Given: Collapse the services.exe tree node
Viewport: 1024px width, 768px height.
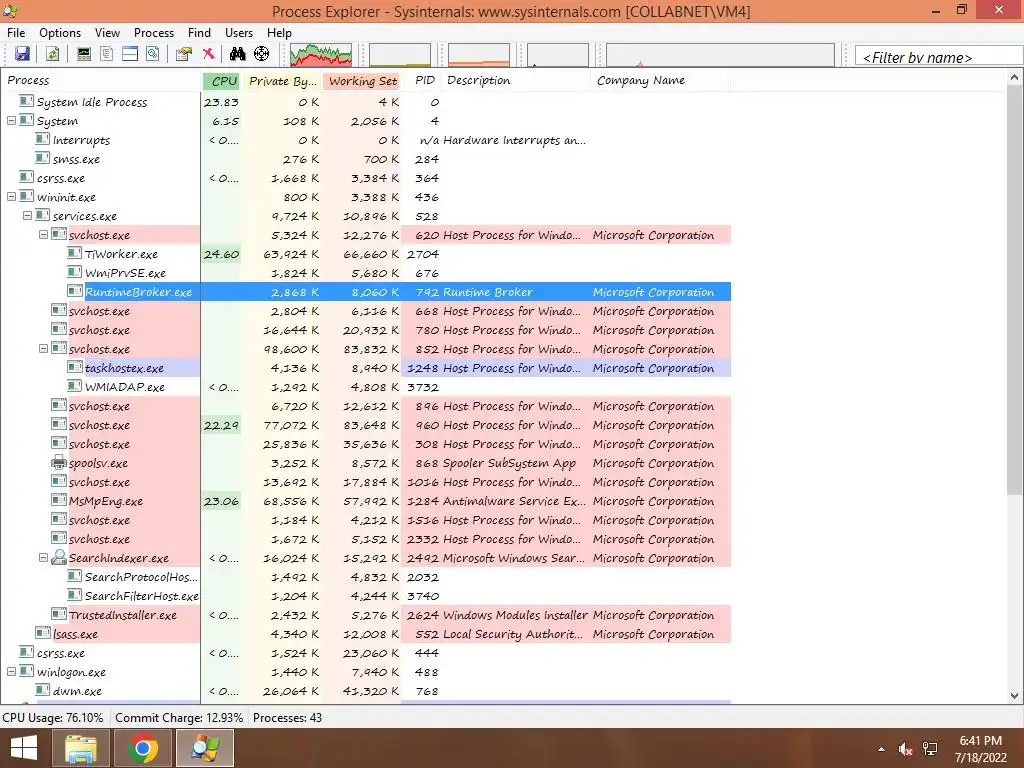Looking at the screenshot, I should 27,216.
